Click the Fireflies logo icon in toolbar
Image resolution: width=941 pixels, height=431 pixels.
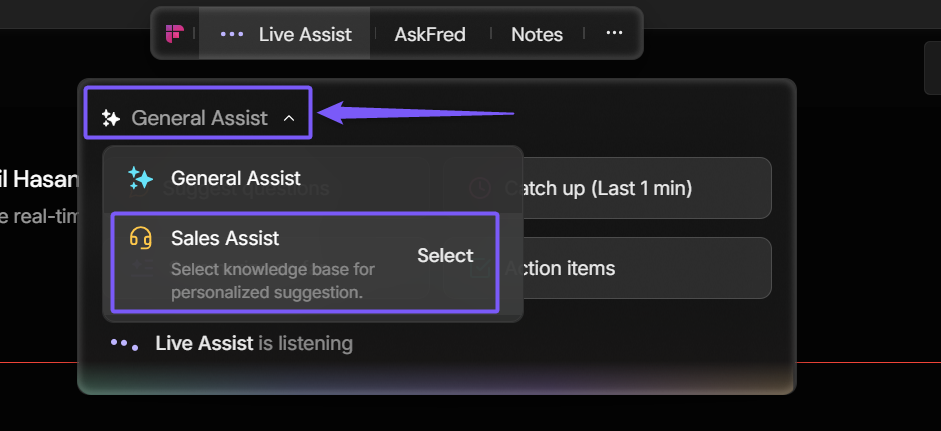pyautogui.click(x=175, y=34)
